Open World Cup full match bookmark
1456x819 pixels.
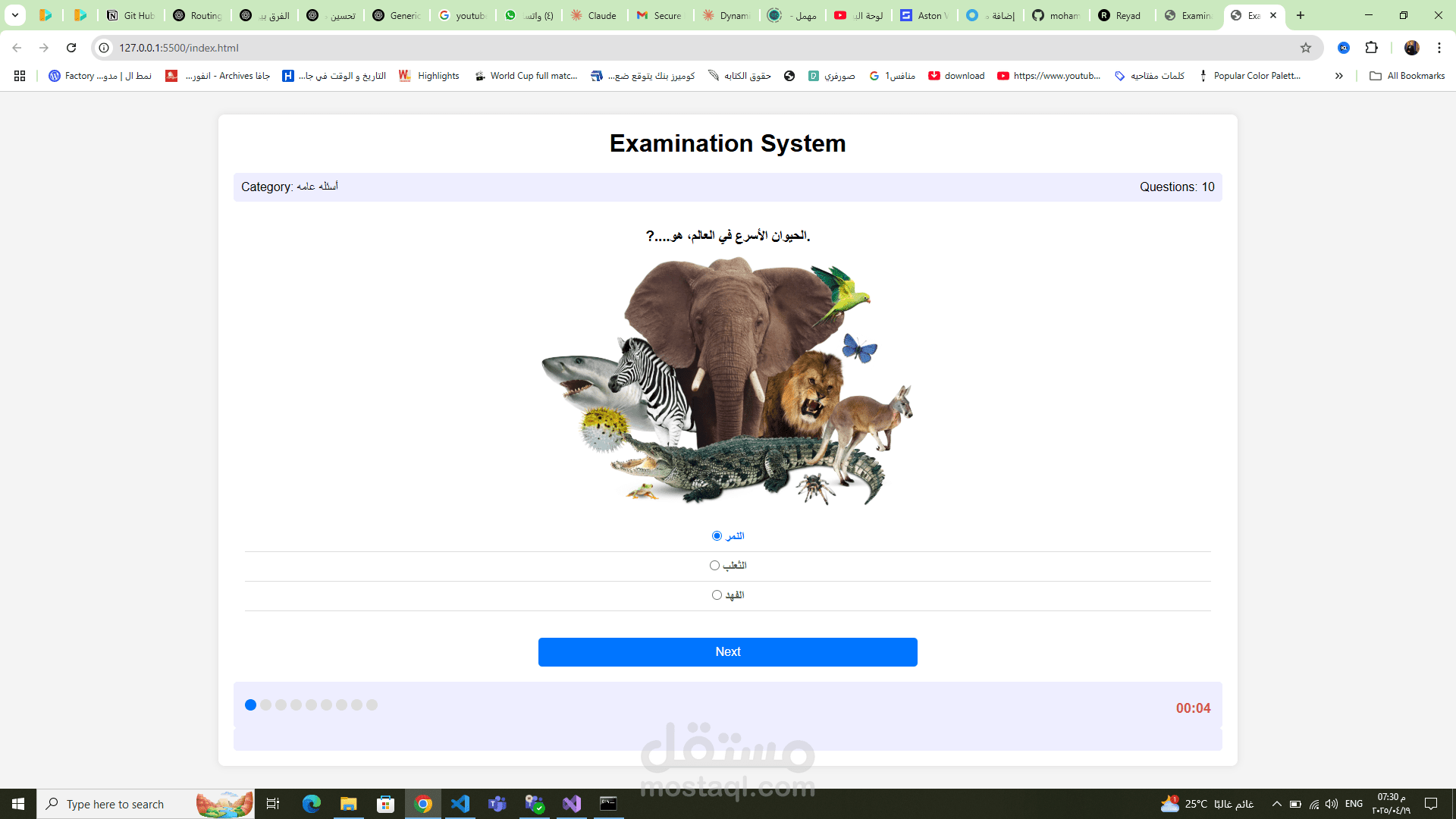point(526,76)
